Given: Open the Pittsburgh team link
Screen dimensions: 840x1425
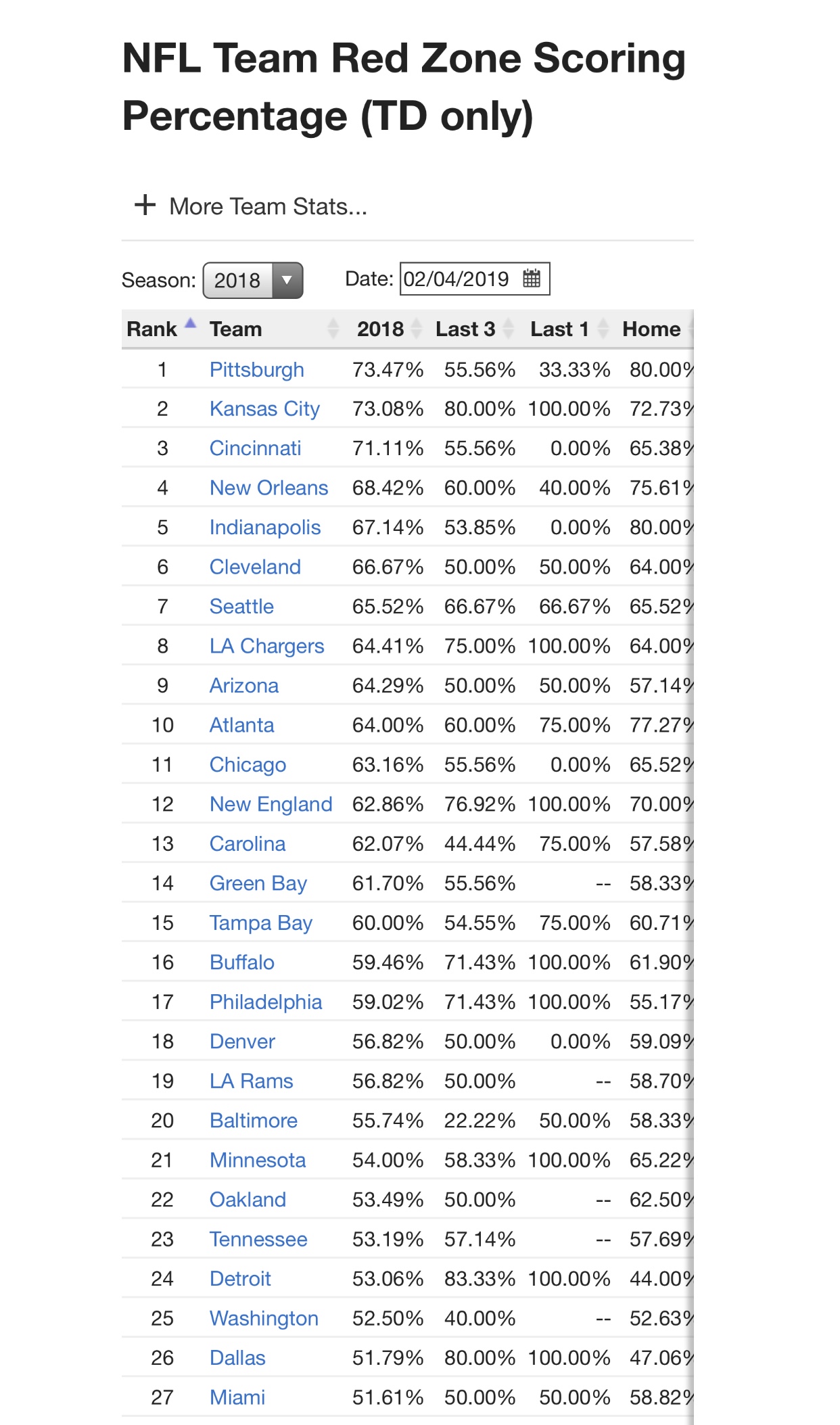Looking at the screenshot, I should [256, 370].
